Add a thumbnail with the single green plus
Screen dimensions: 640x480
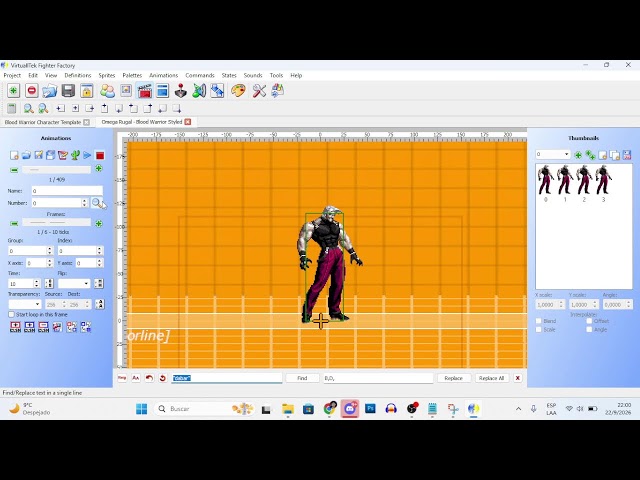tap(578, 155)
